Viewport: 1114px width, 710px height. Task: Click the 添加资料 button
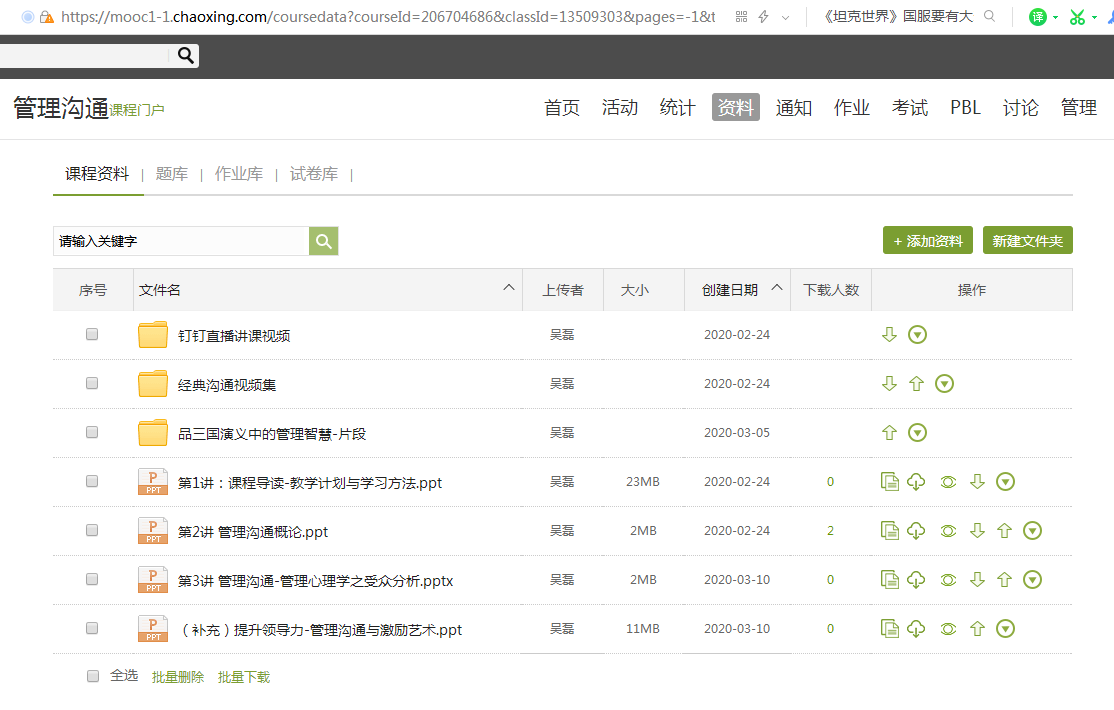(x=928, y=241)
